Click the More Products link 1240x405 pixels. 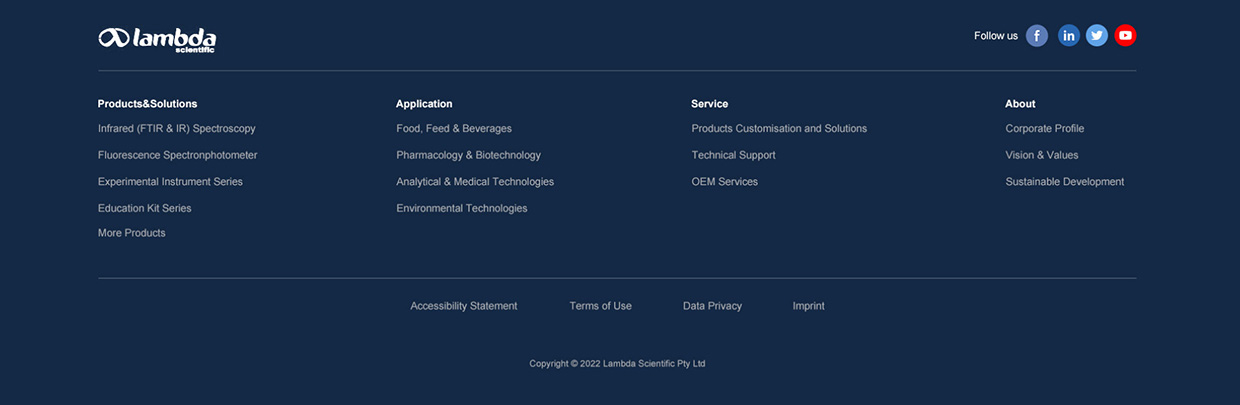tap(131, 233)
